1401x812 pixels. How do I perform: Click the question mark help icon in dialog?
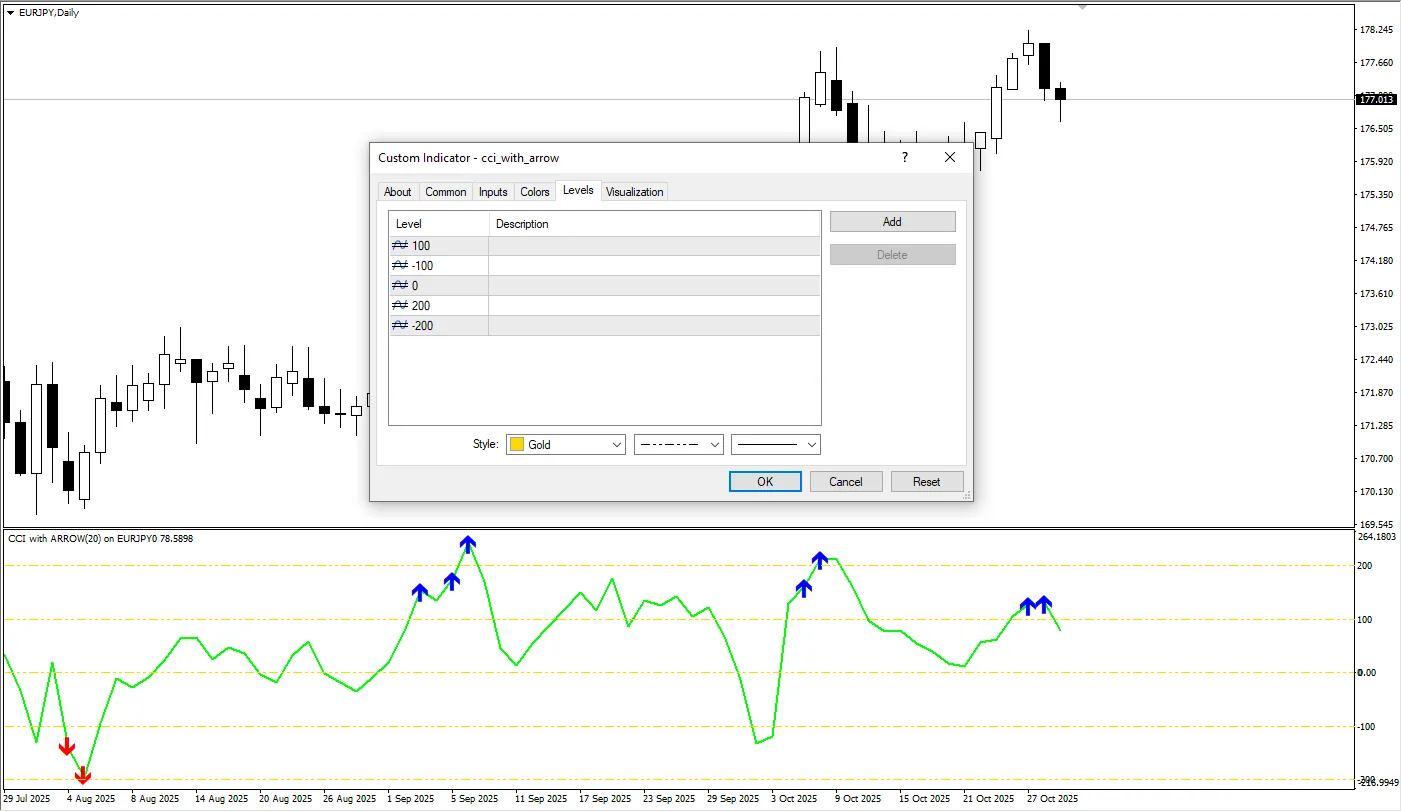point(904,158)
